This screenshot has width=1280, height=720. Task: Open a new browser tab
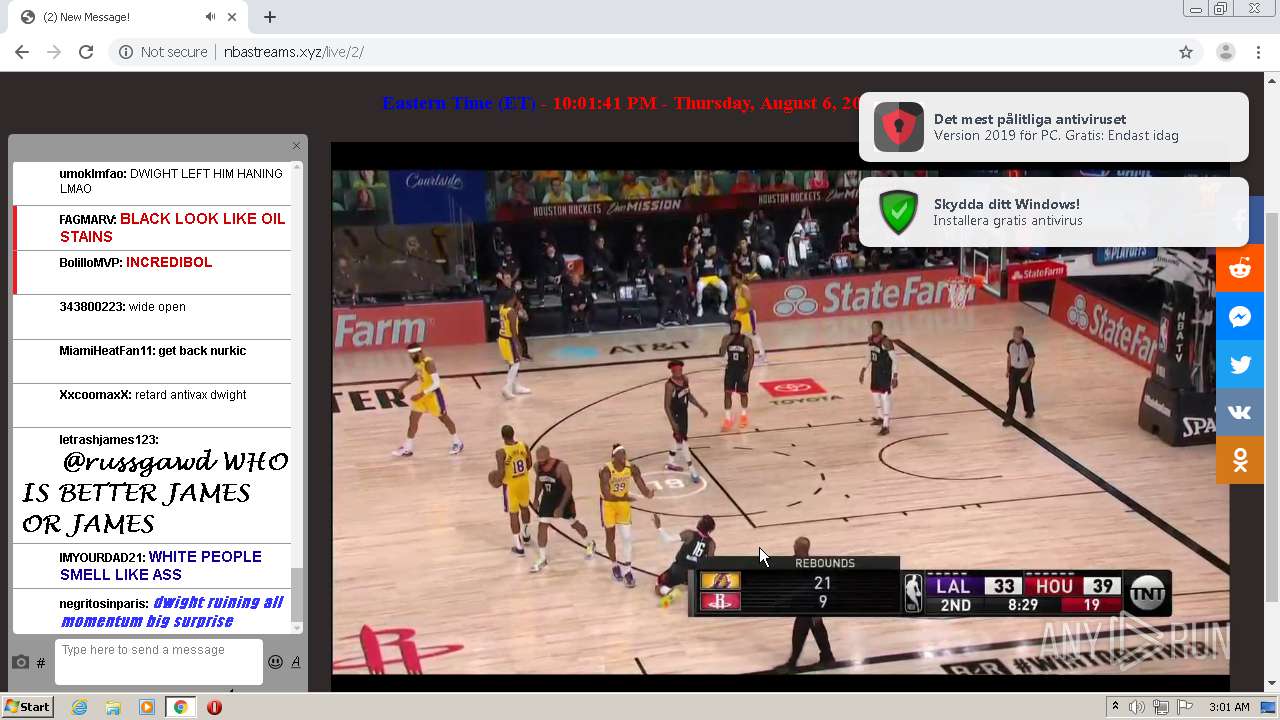coord(270,17)
